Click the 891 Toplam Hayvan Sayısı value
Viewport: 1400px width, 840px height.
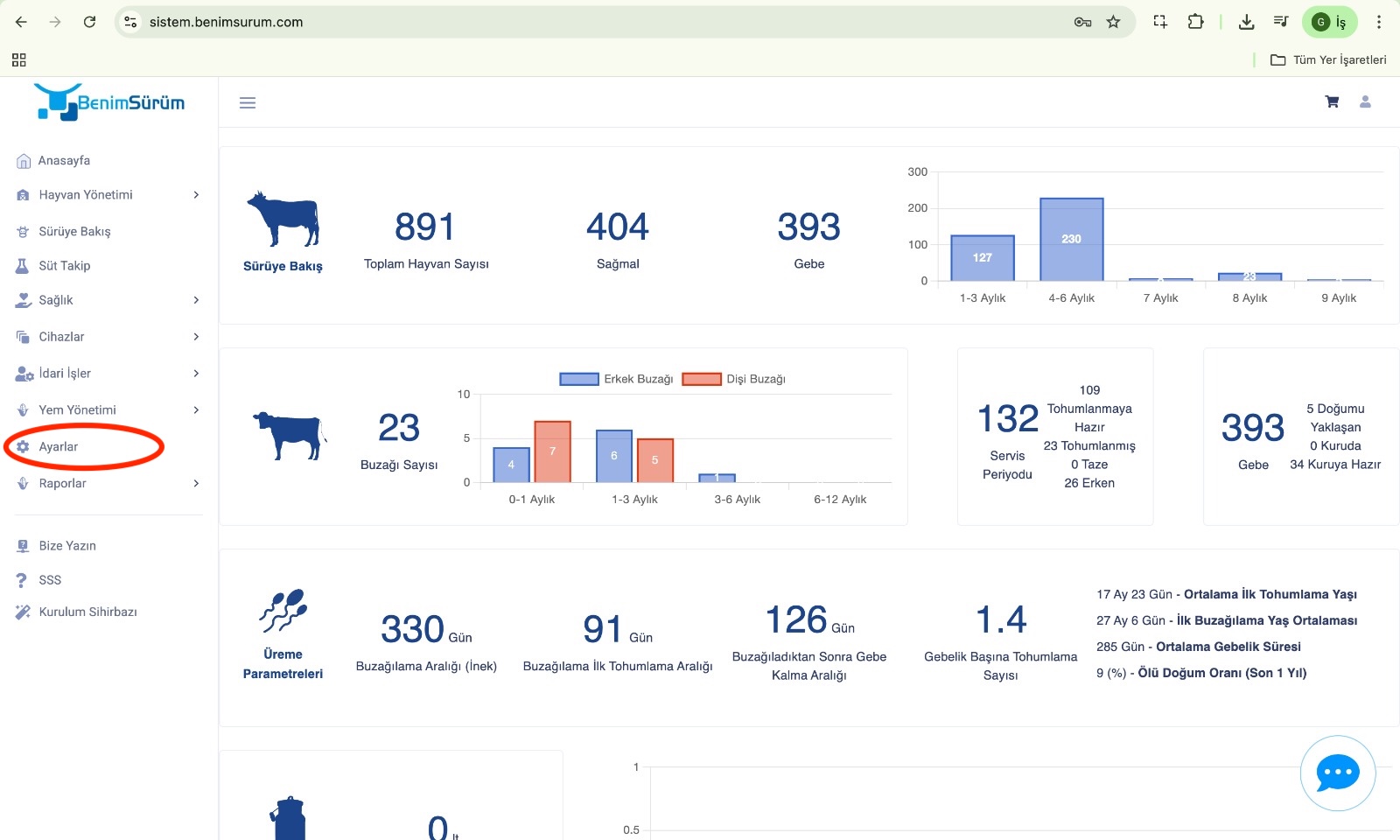(425, 227)
